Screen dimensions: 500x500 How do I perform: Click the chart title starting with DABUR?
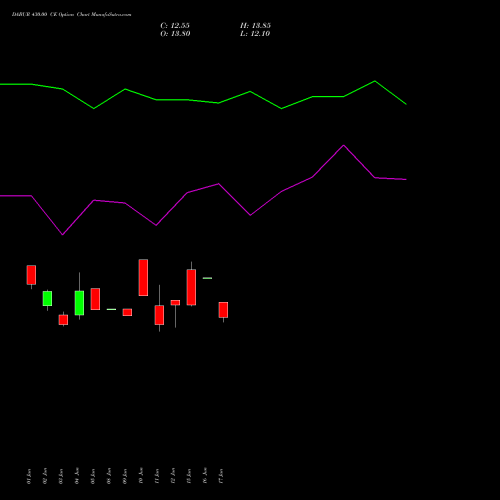click(71, 15)
